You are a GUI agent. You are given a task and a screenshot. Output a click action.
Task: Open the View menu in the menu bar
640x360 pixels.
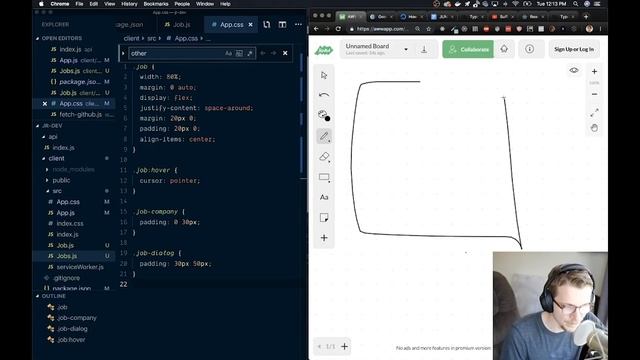109,4
